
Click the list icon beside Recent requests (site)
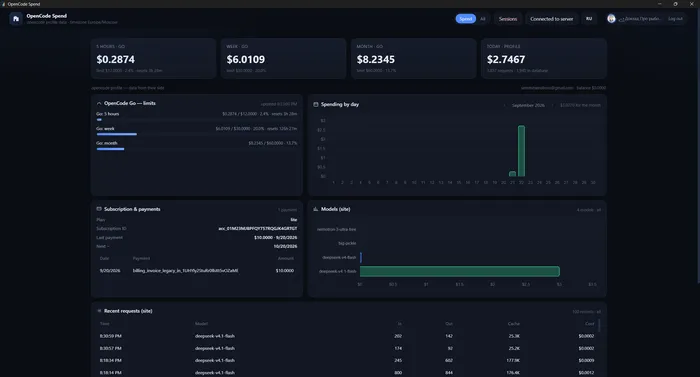point(99,311)
